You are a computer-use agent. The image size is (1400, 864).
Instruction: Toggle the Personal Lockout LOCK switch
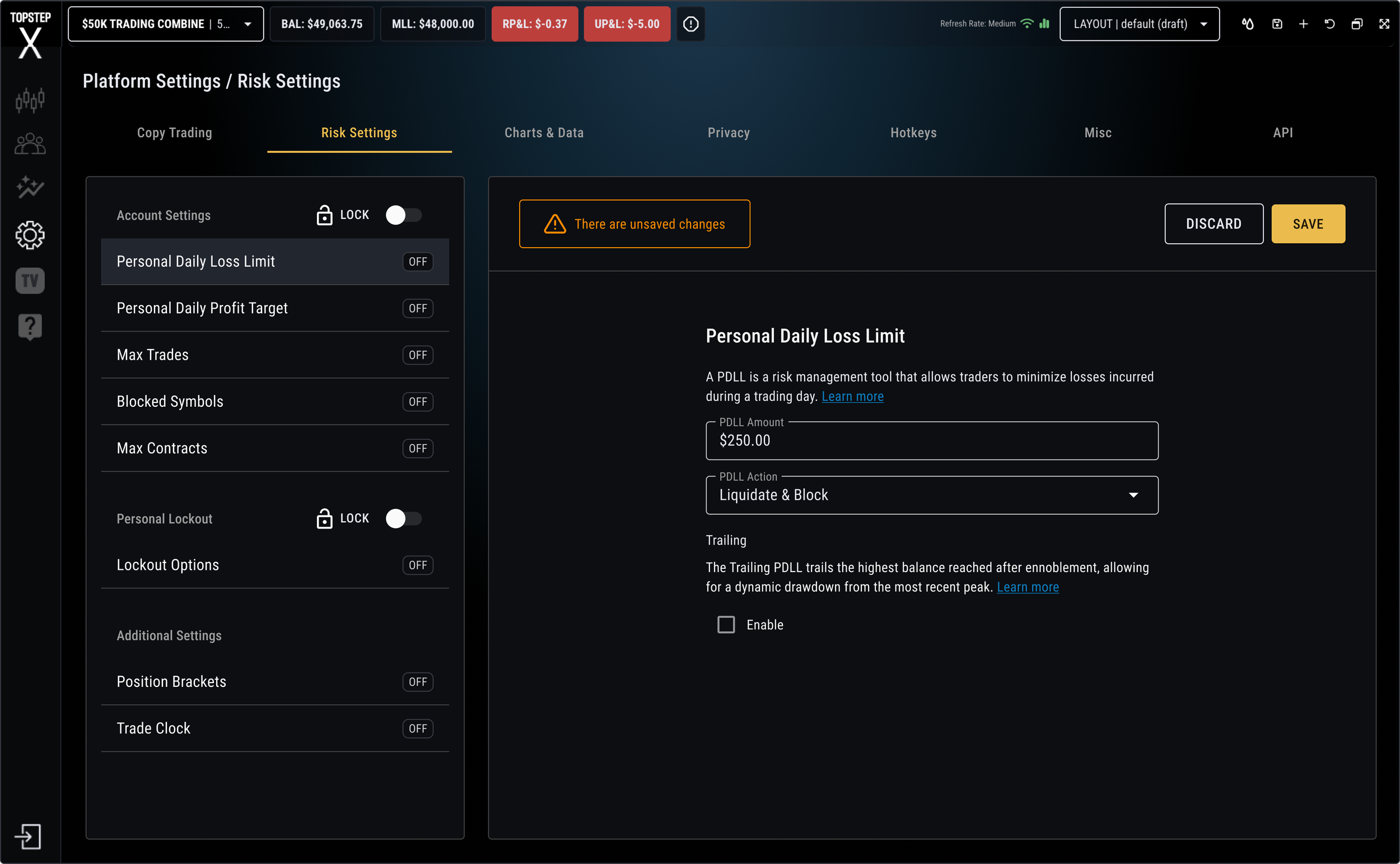click(404, 518)
